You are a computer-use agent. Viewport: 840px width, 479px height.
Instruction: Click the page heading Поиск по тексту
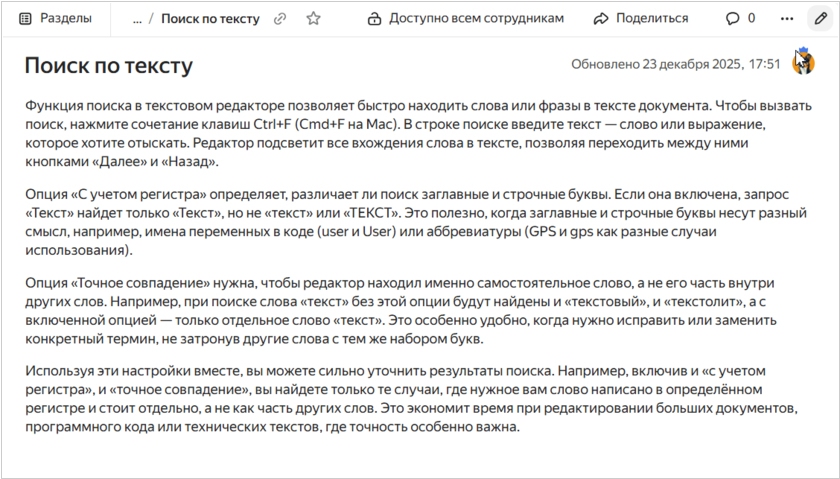[x=108, y=66]
